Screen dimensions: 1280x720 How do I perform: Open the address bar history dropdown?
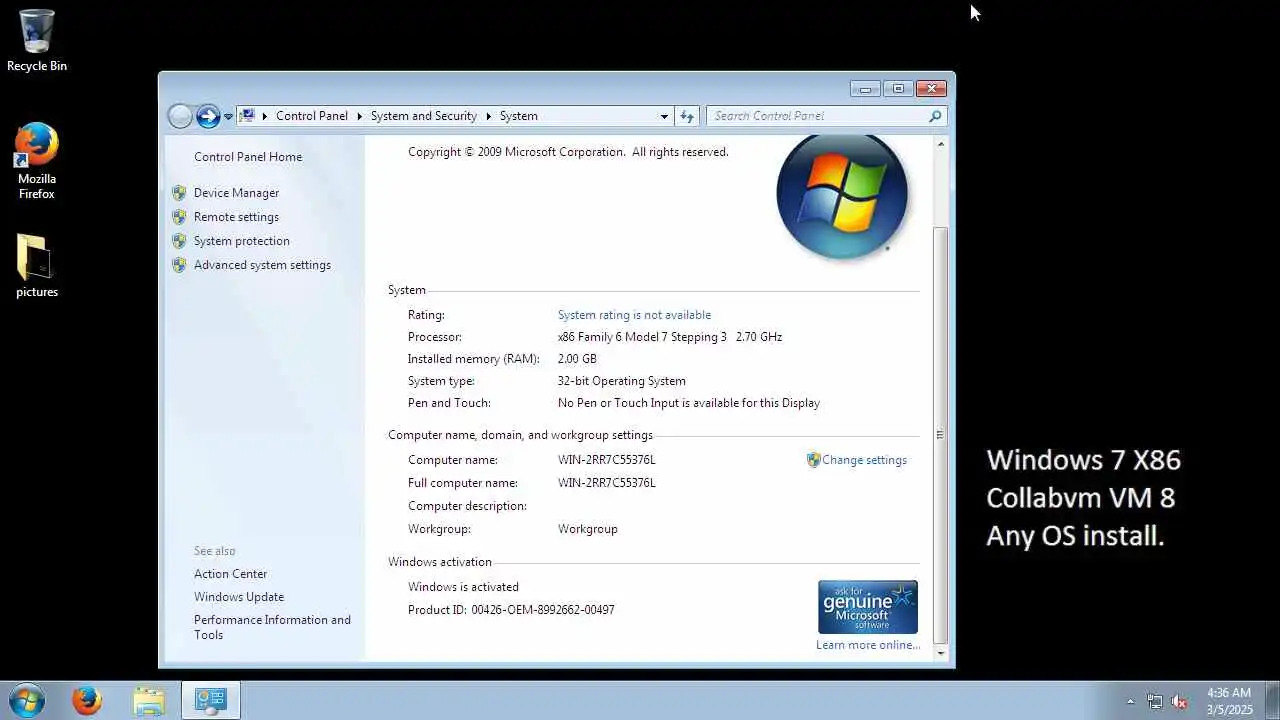pyautogui.click(x=664, y=116)
